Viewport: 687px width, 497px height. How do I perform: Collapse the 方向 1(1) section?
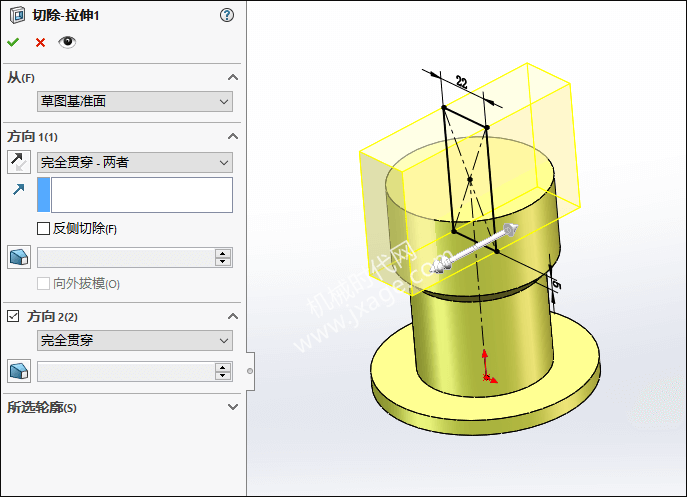(x=233, y=136)
